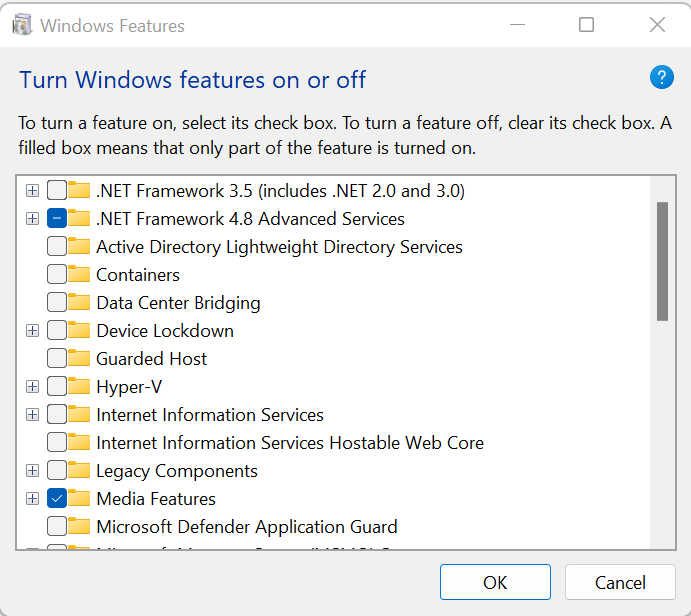Select Data Center Bridging label

pyautogui.click(x=178, y=303)
